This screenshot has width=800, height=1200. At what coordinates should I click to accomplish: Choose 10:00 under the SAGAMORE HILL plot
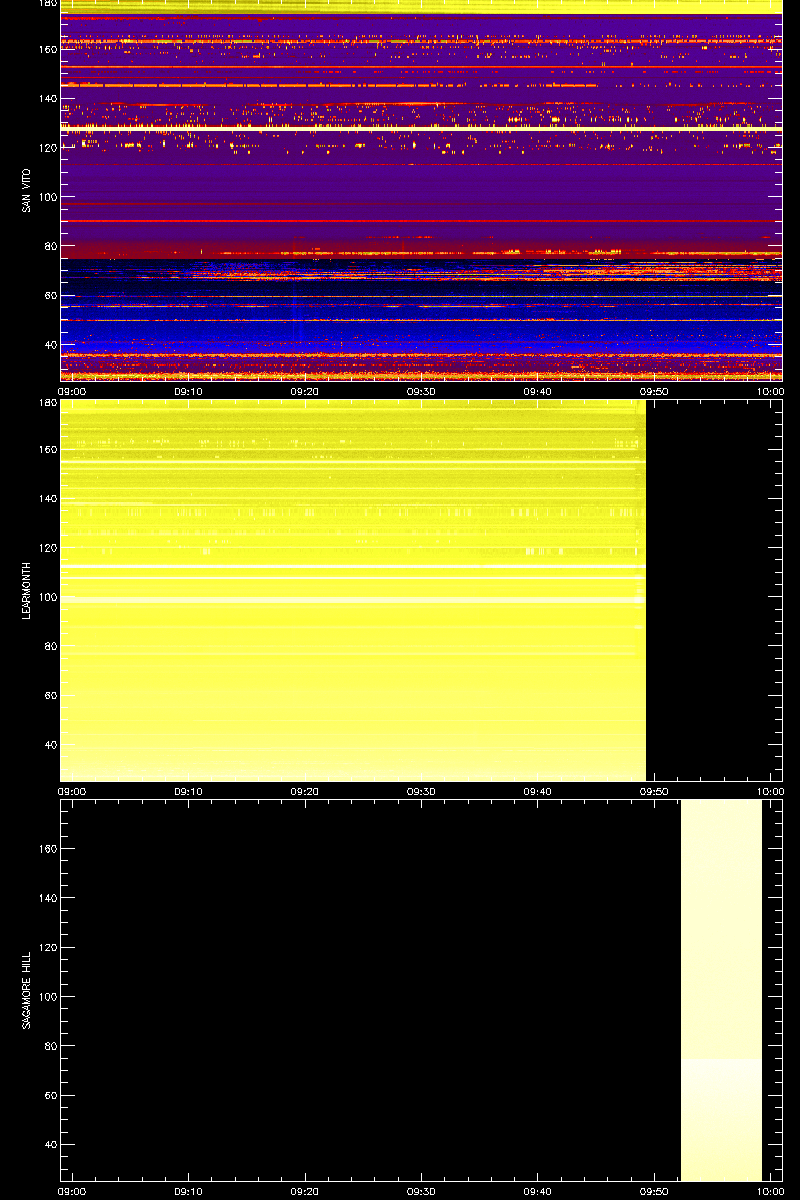tap(770, 1192)
